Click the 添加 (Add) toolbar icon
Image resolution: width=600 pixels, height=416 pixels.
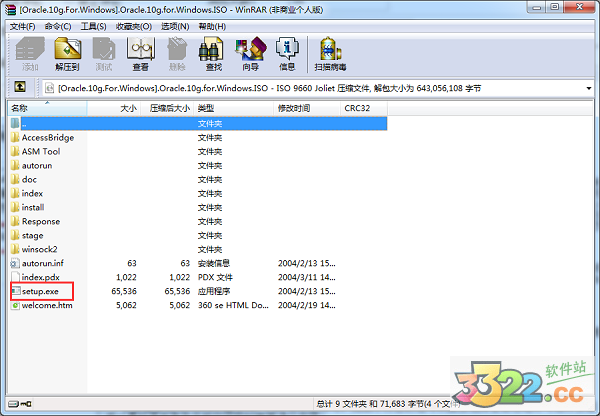pos(30,49)
